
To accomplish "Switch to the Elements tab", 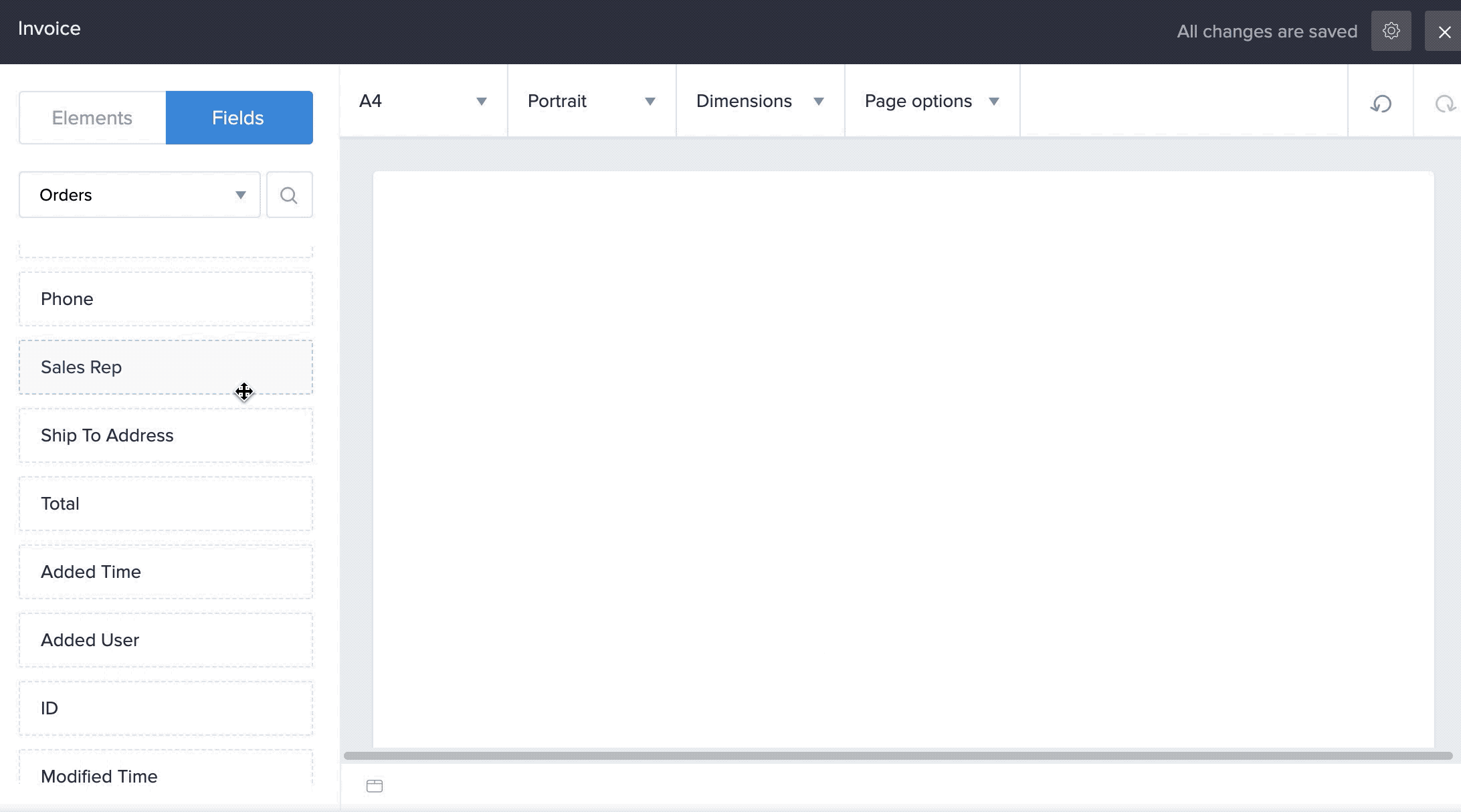I will [92, 118].
